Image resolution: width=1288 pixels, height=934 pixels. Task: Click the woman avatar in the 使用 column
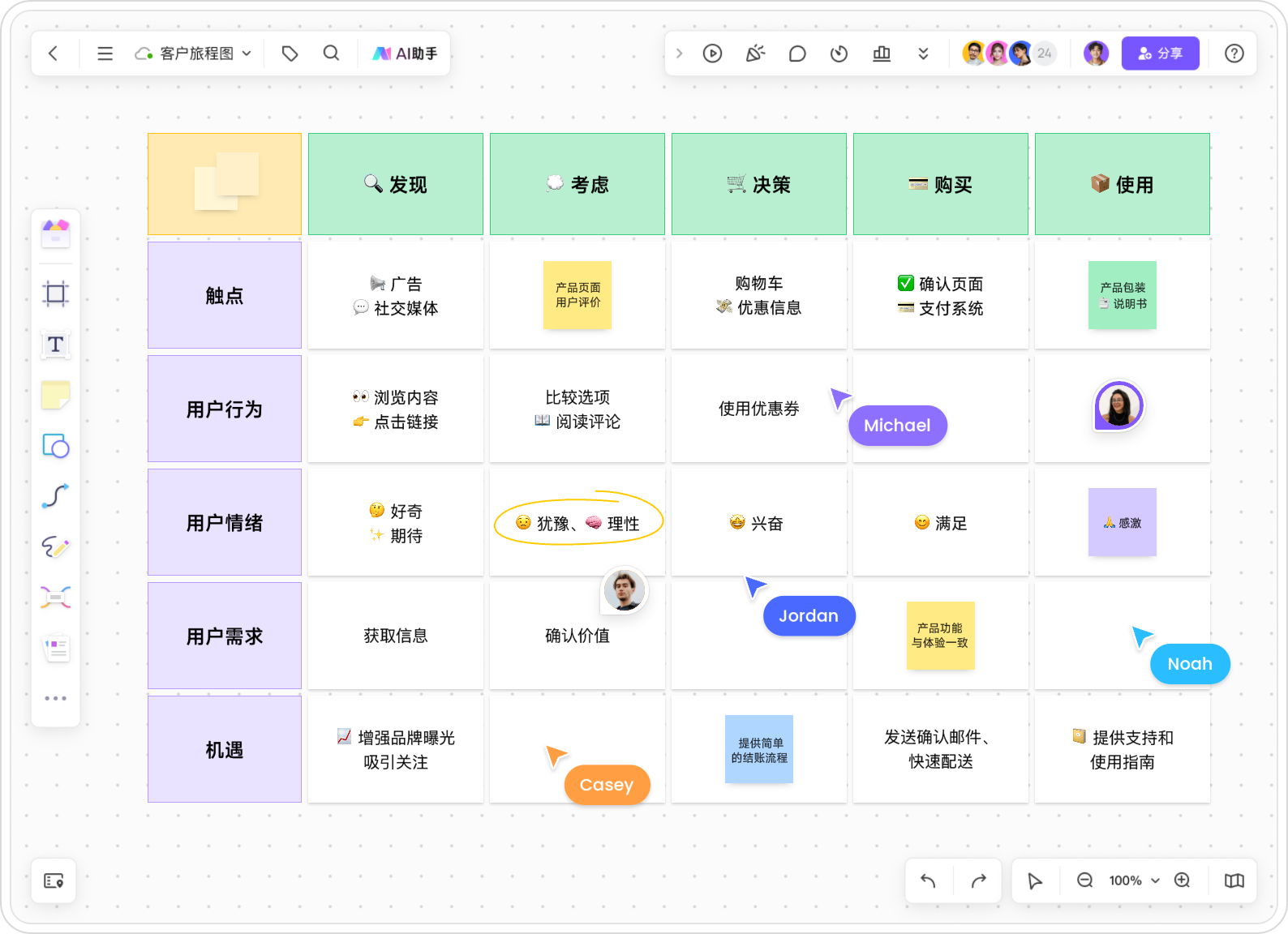pos(1119,405)
